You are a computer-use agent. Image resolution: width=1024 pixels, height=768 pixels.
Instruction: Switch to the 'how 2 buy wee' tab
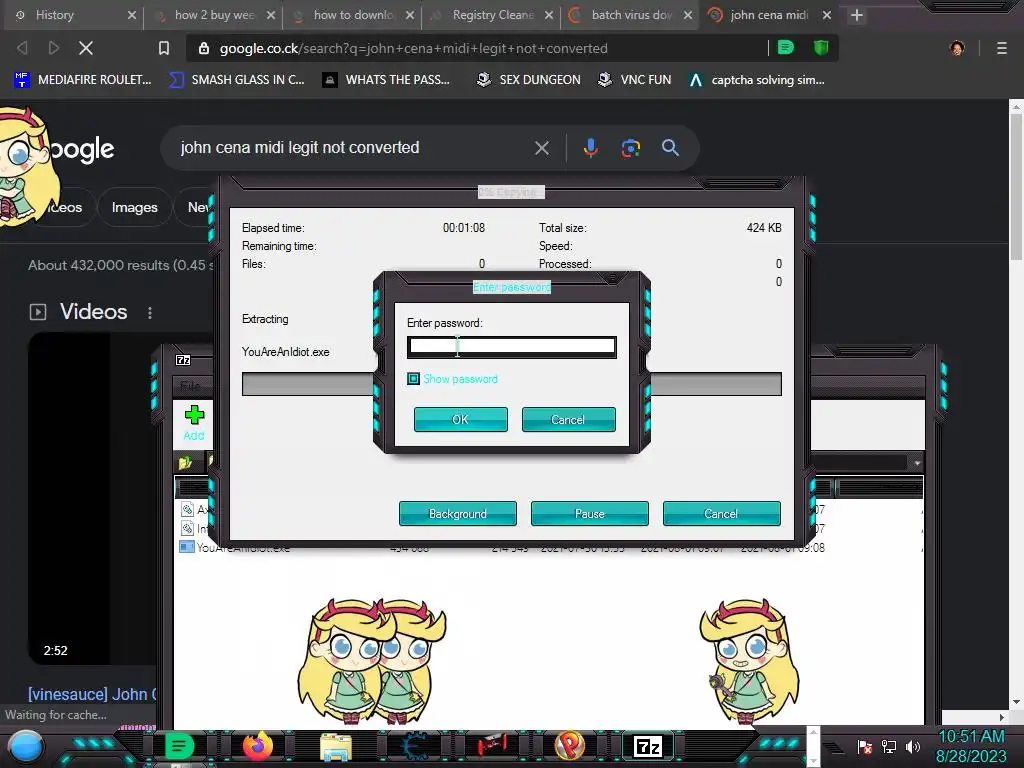click(x=214, y=15)
